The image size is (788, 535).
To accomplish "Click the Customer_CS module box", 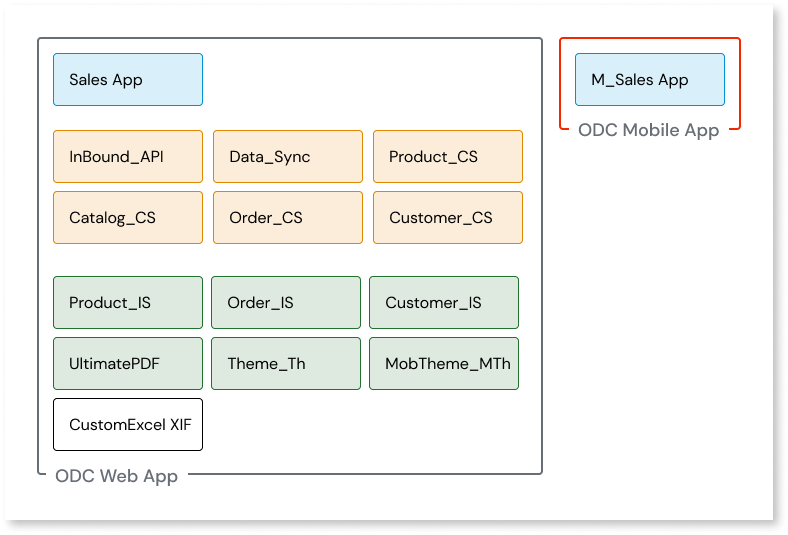I will click(448, 218).
